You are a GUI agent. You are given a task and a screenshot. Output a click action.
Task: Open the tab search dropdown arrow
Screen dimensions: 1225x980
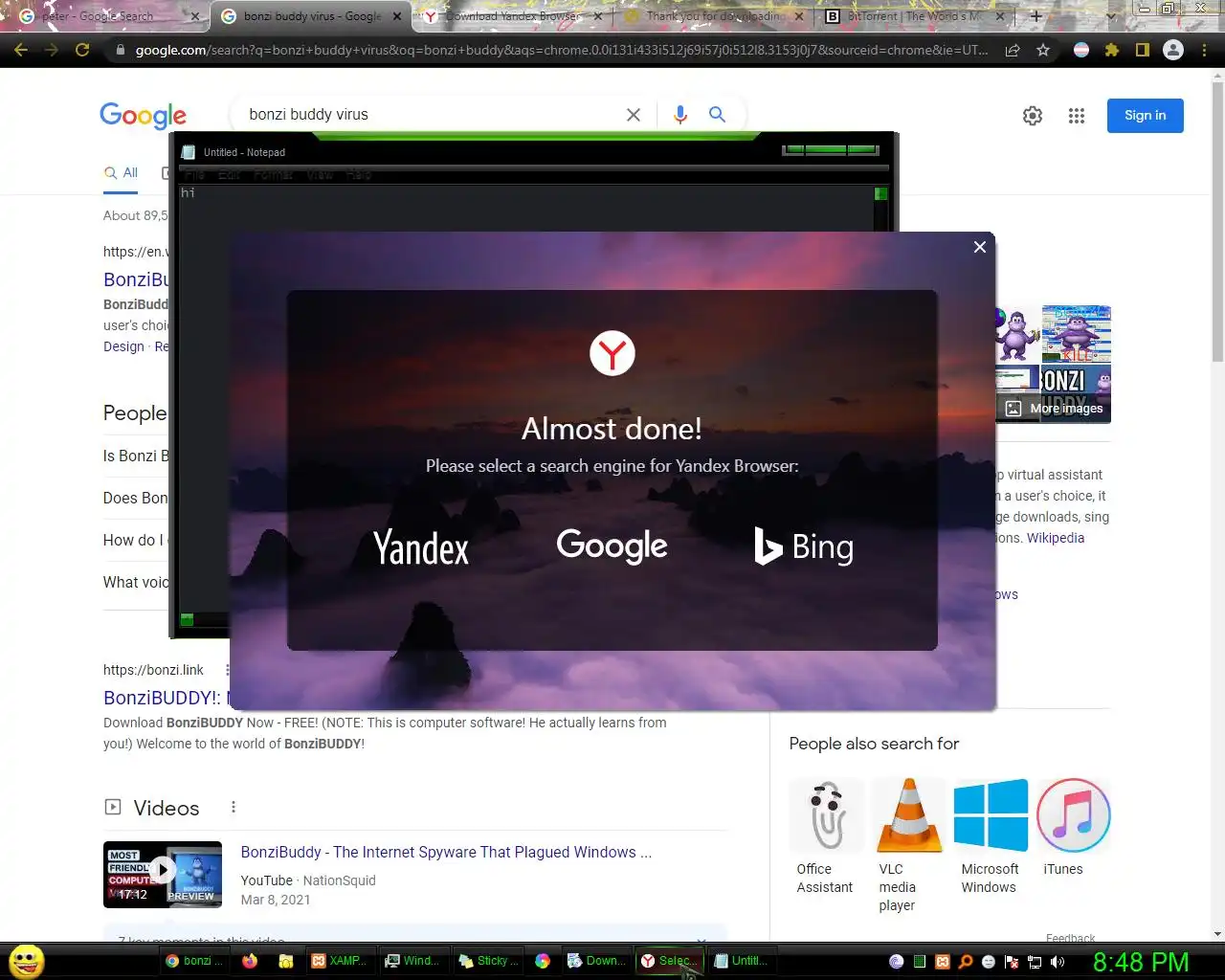click(1110, 16)
